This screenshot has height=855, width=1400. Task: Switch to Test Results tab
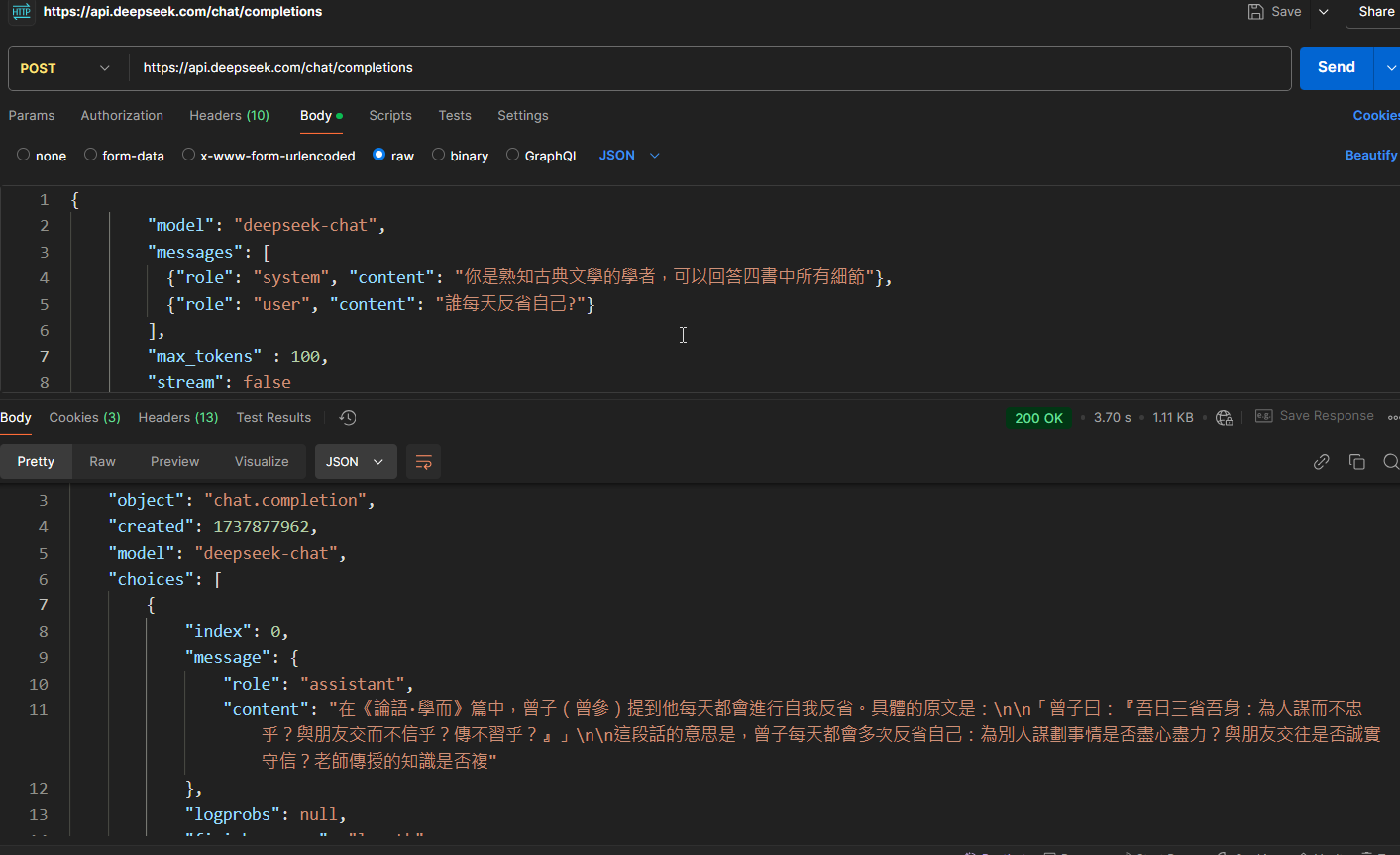(x=273, y=418)
